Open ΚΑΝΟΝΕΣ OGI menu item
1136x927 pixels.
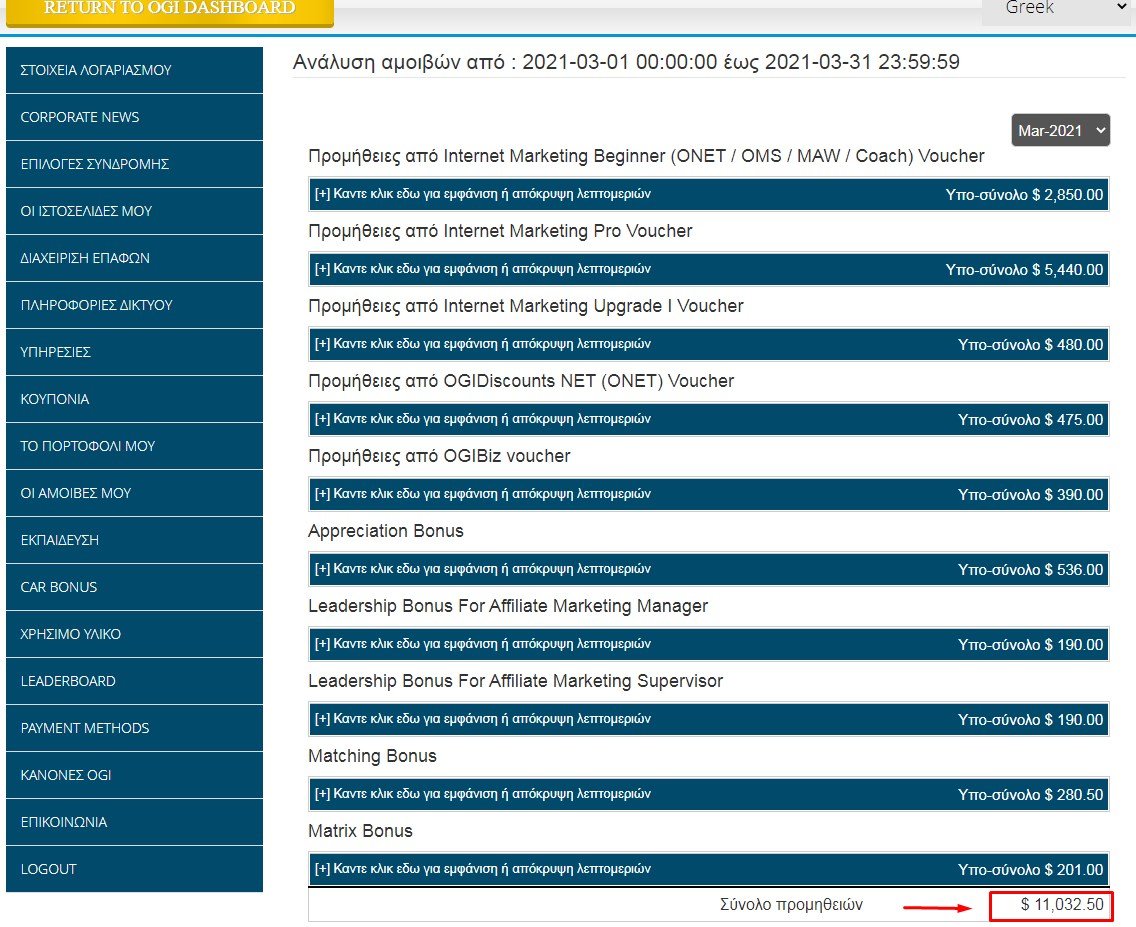[x=134, y=776]
